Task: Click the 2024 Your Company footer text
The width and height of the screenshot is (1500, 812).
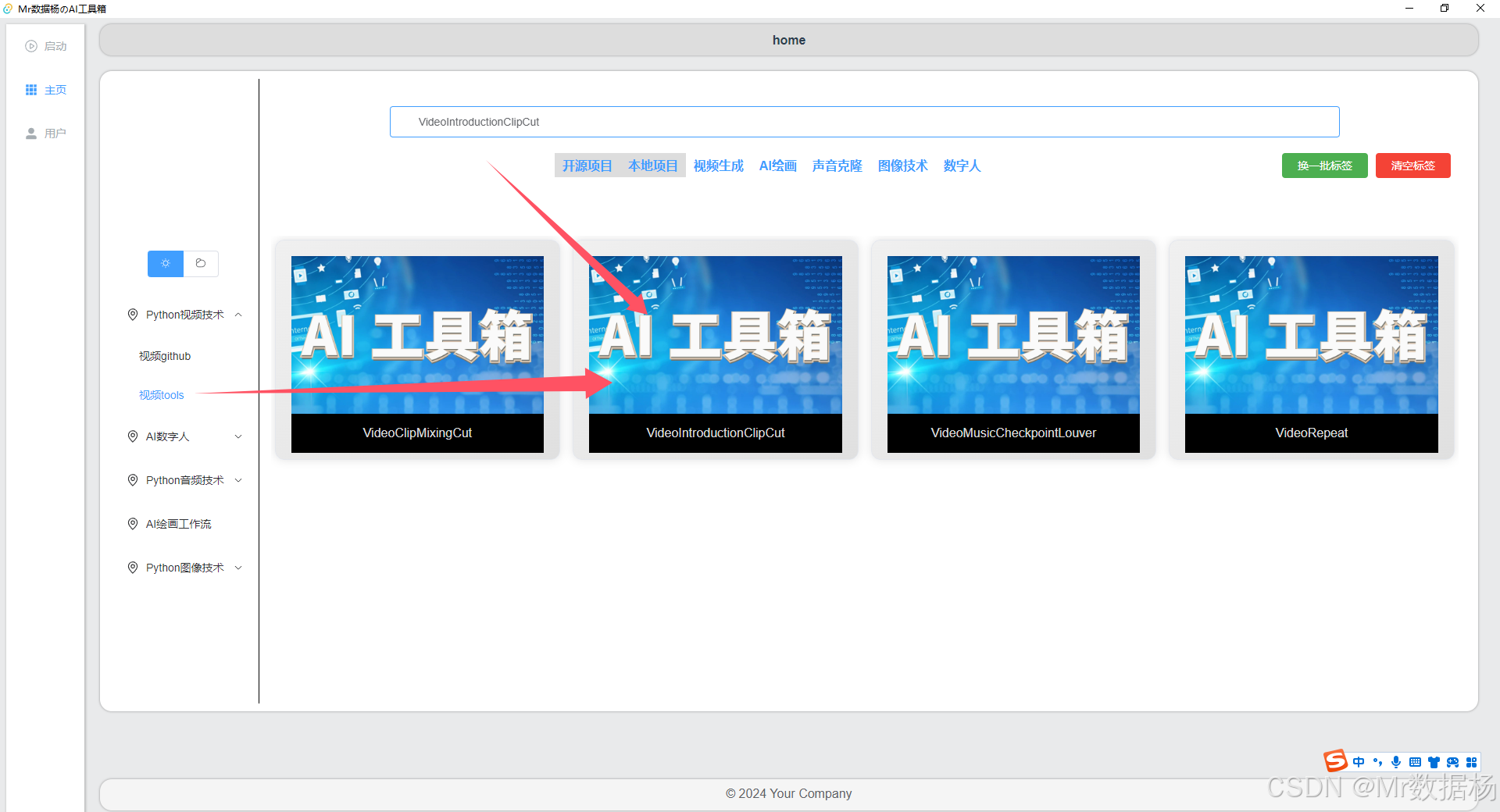Action: [789, 793]
